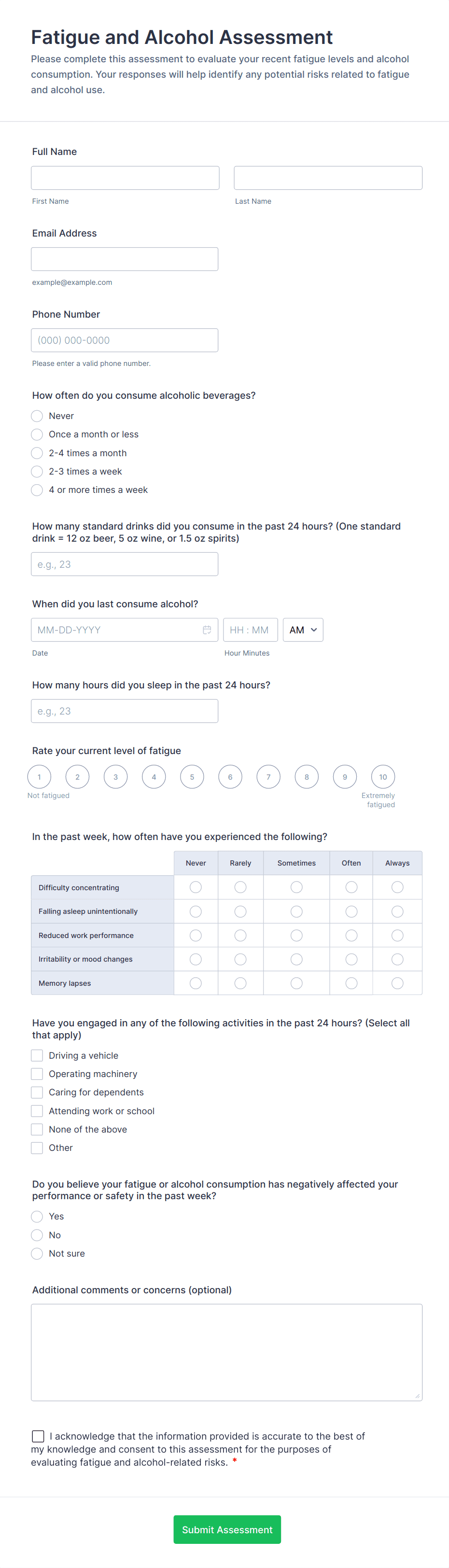Click into the Last Name field
The image size is (449, 1568).
point(327,178)
